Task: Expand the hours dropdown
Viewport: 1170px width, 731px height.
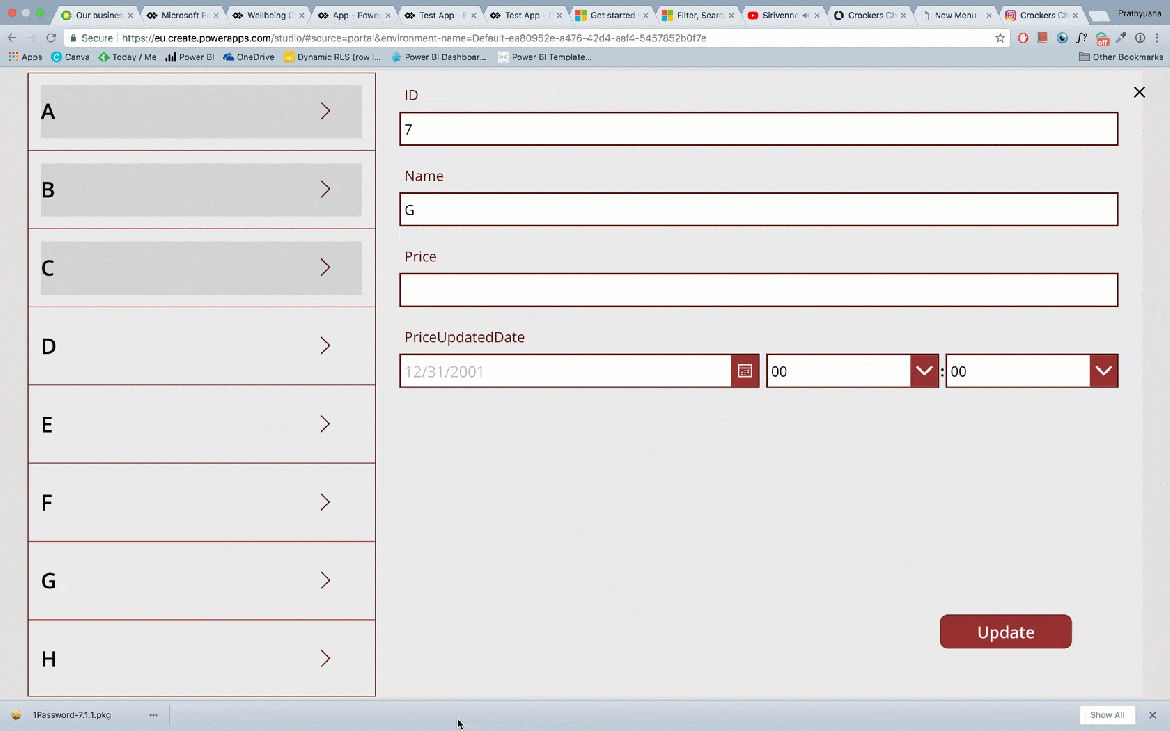Action: pyautogui.click(x=924, y=371)
